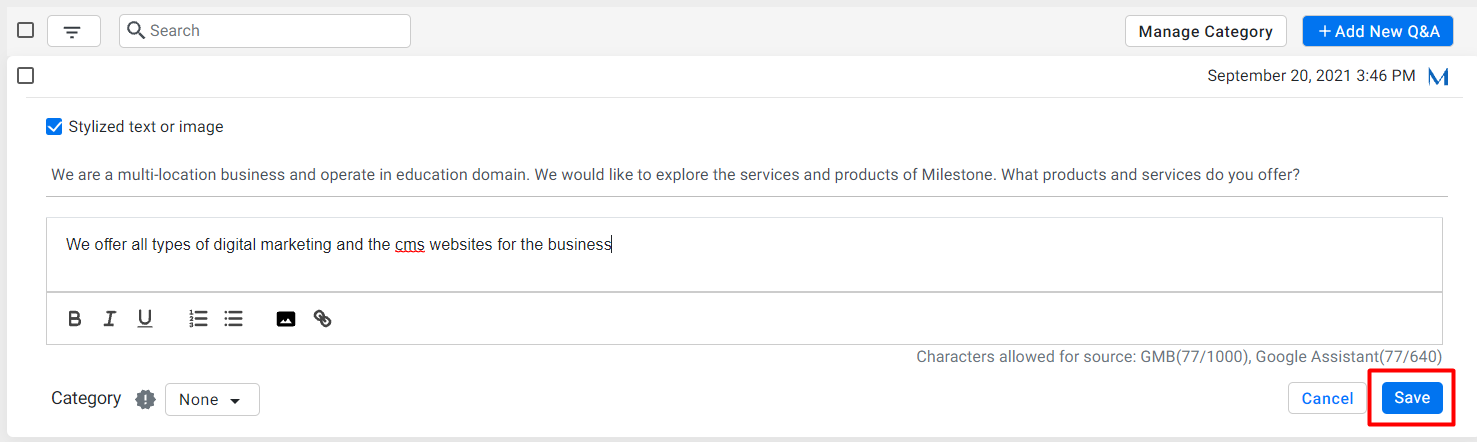Open the filter options icon

[x=73, y=31]
